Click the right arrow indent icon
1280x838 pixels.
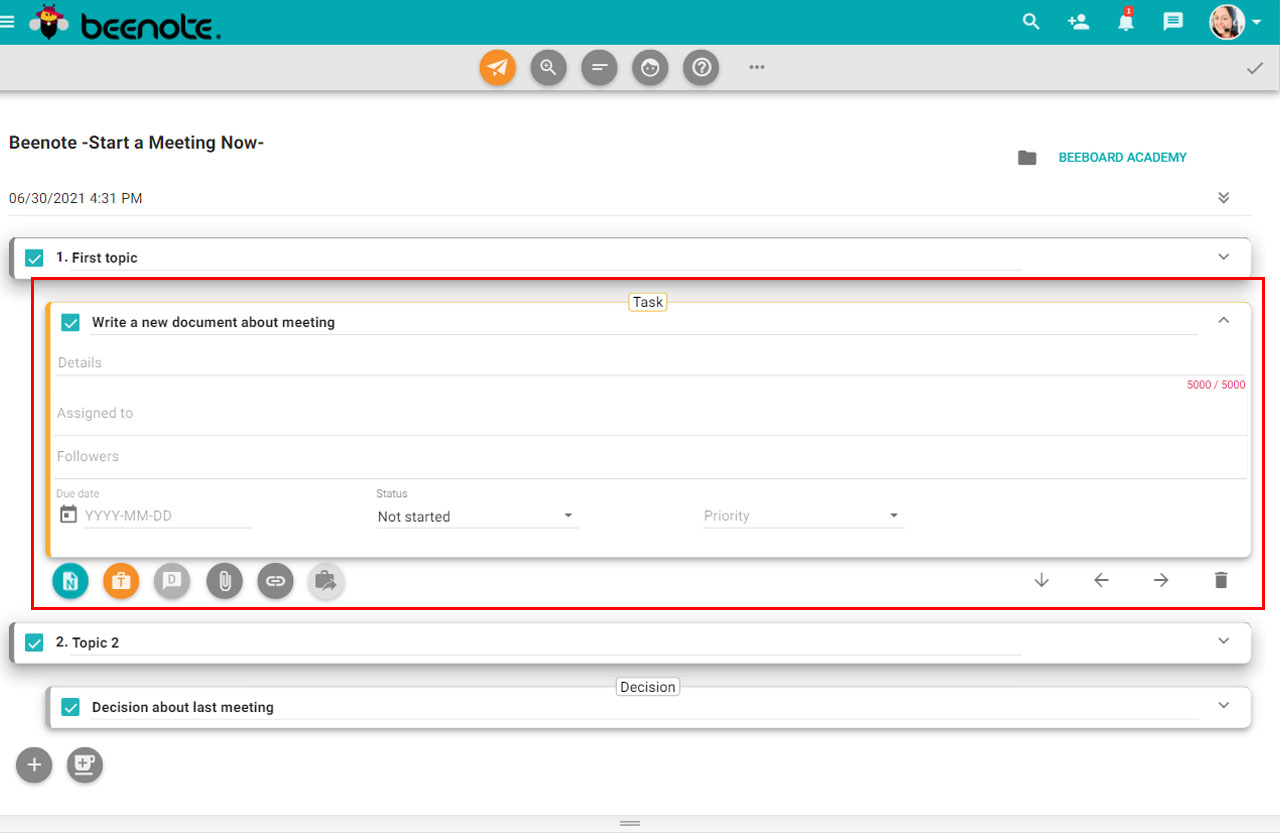coord(1161,580)
